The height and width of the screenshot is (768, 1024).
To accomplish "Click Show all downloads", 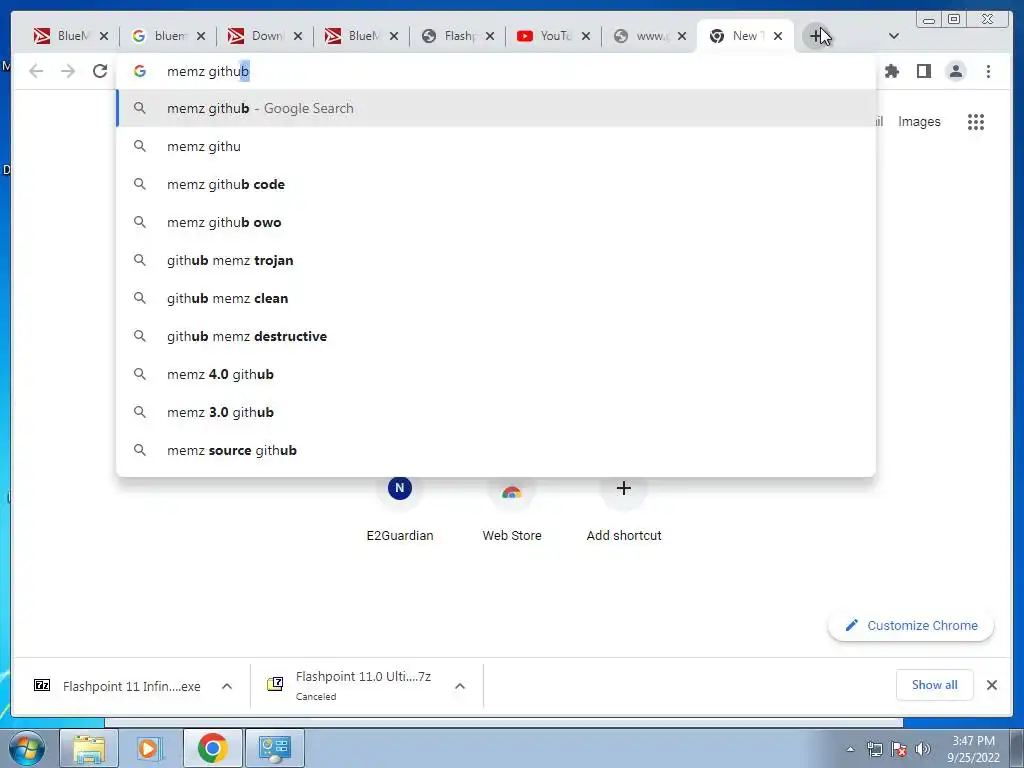I will tap(935, 685).
